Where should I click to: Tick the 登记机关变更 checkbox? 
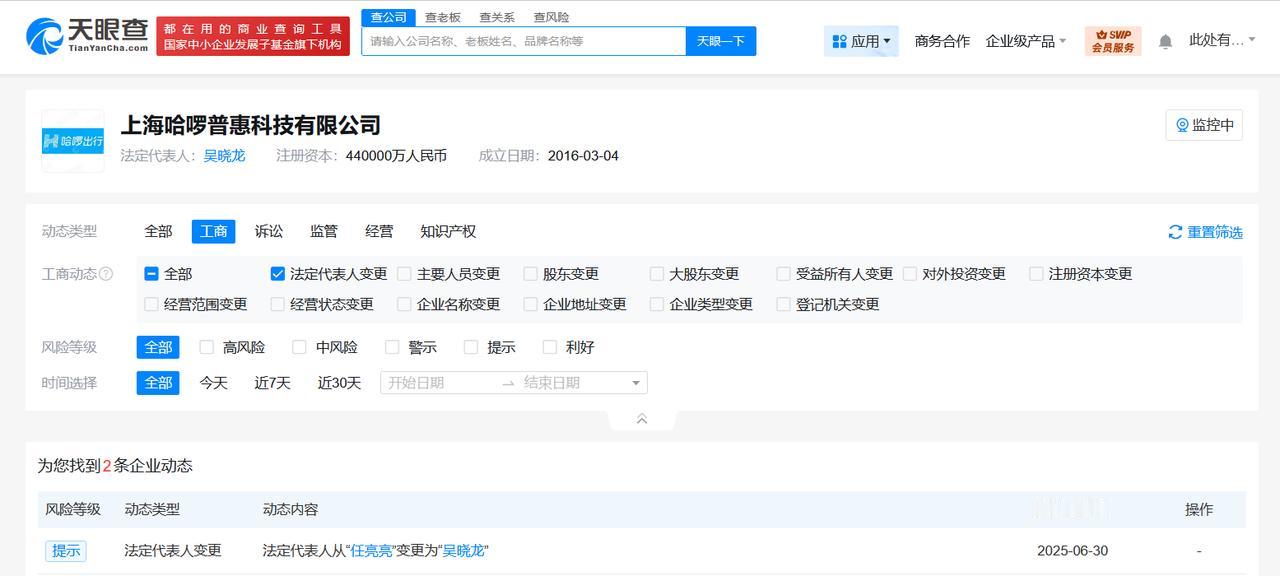click(x=783, y=304)
